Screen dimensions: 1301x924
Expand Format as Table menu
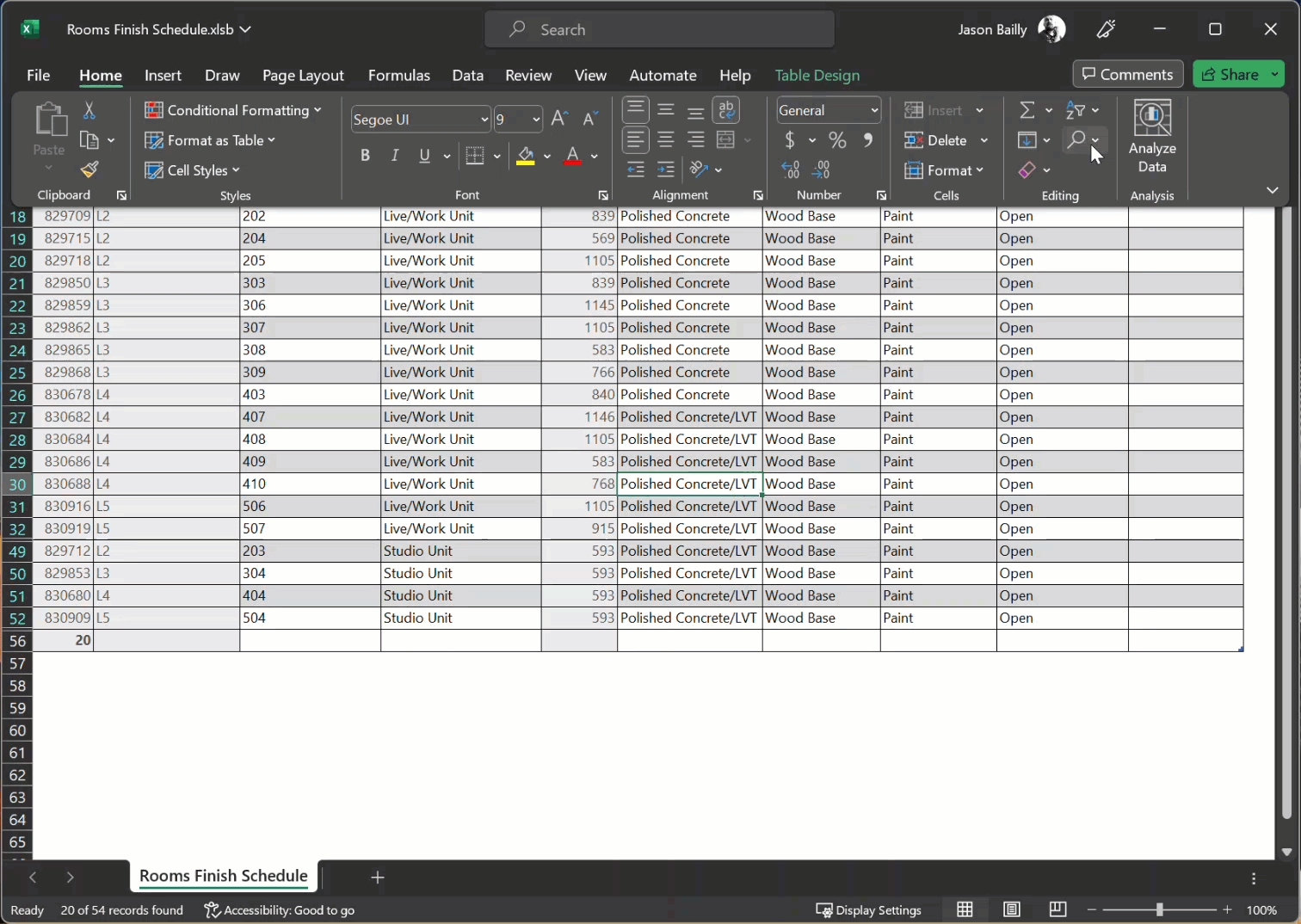pyautogui.click(x=210, y=140)
